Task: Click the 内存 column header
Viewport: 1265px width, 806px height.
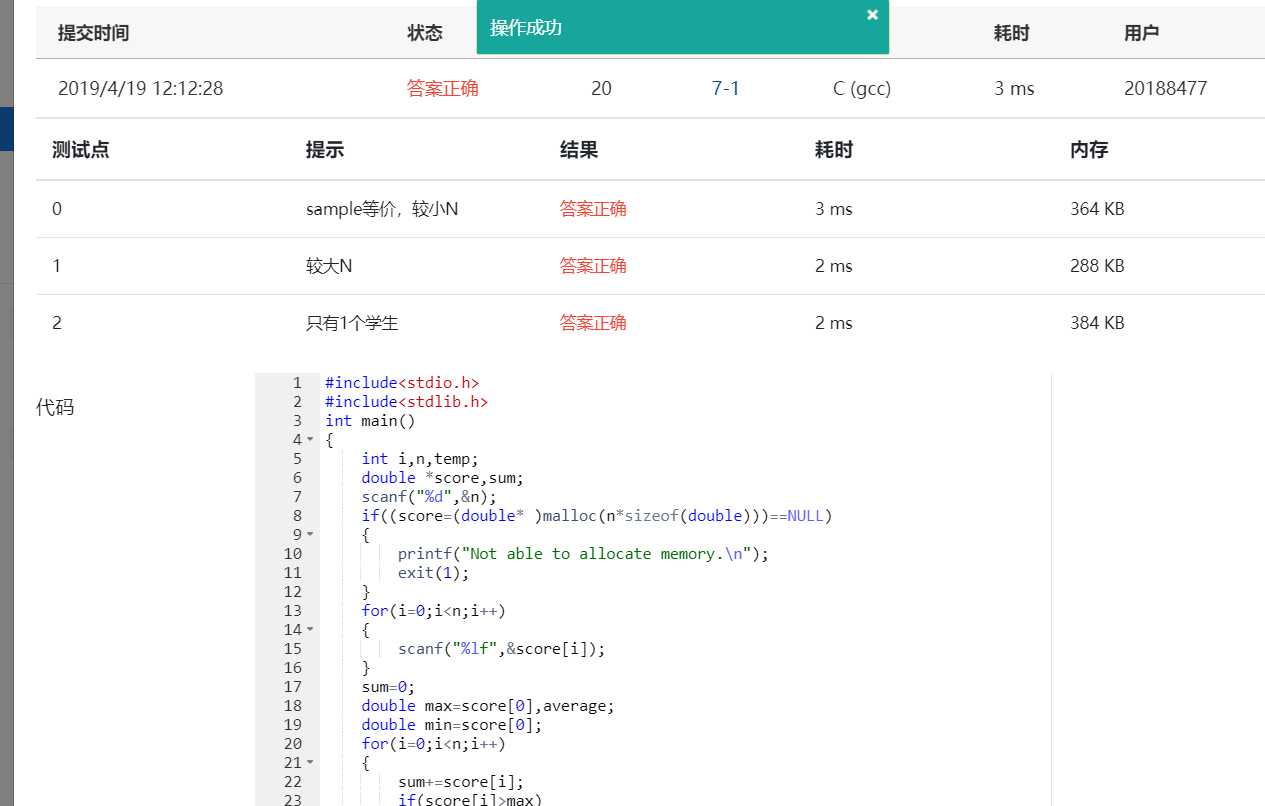Action: point(1089,150)
